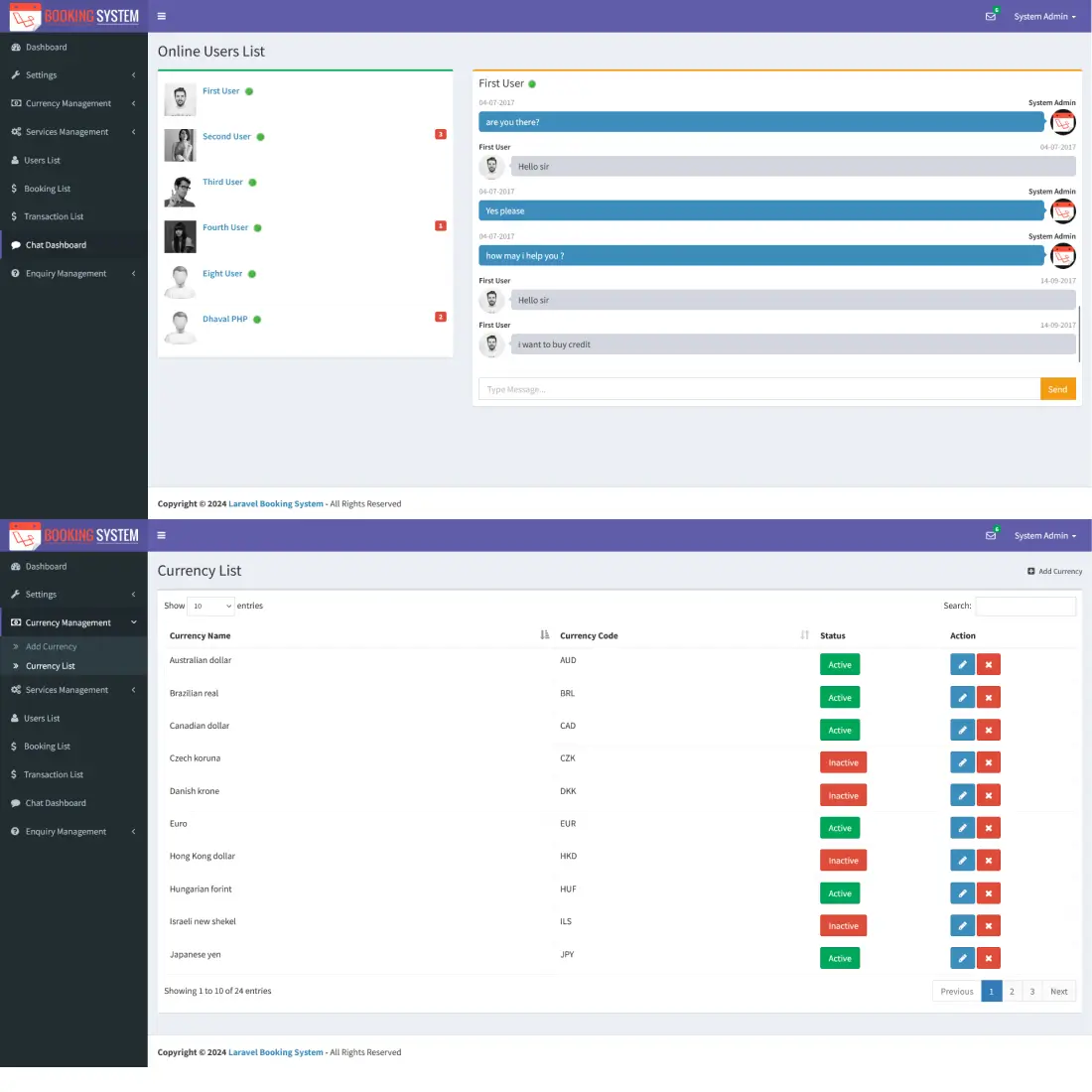Click Edit pencil icon for Euro row
The image size is (1092, 1092).
click(962, 828)
